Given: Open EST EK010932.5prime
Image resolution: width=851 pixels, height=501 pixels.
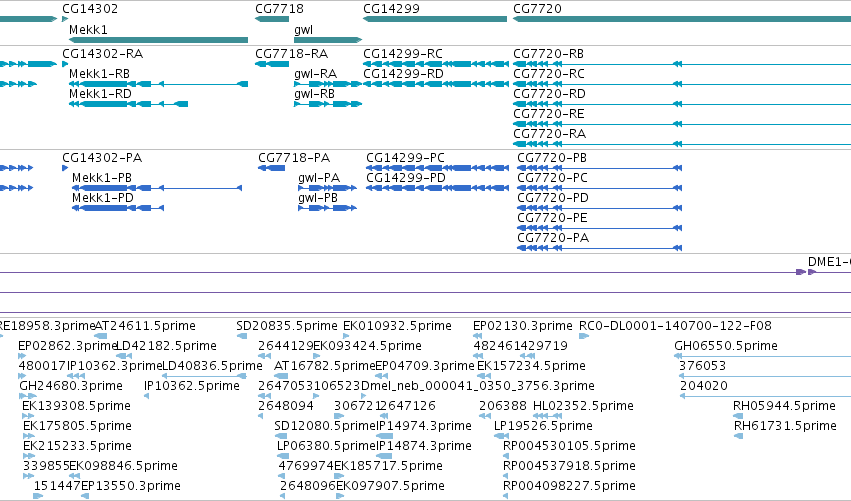Looking at the screenshot, I should tap(397, 326).
